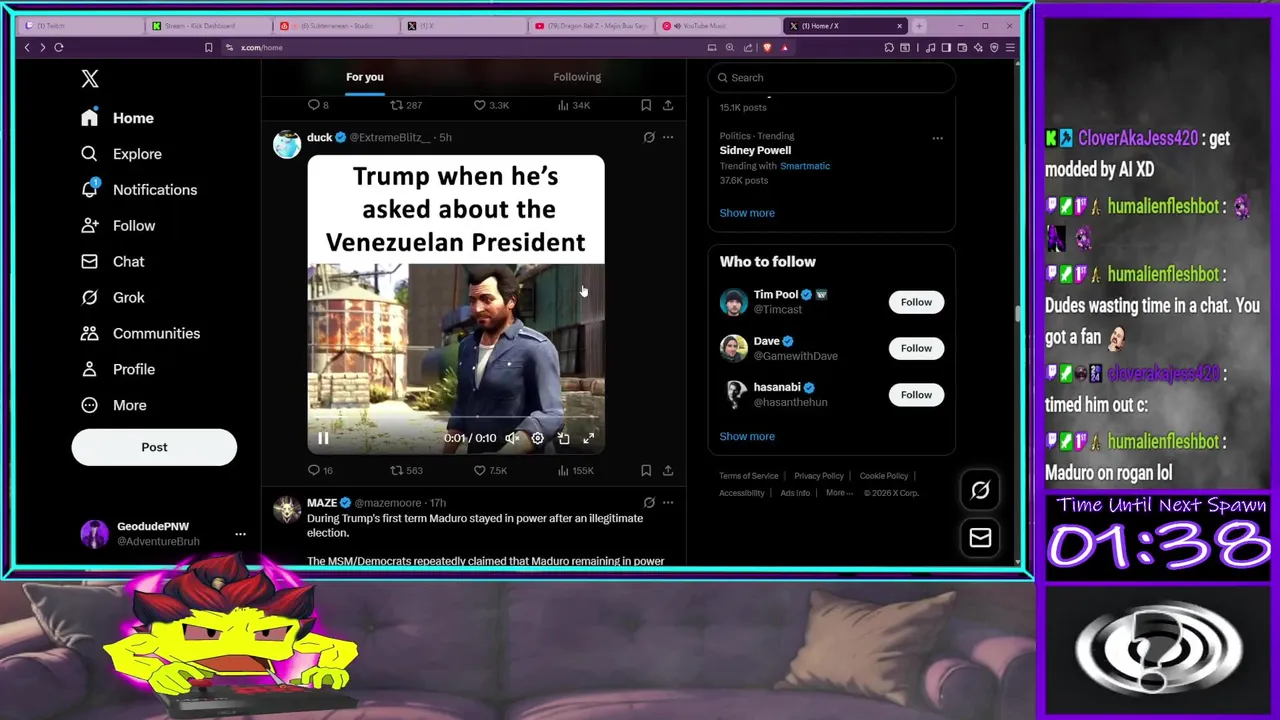
Task: Open Communities in the sidebar
Action: pos(140,333)
